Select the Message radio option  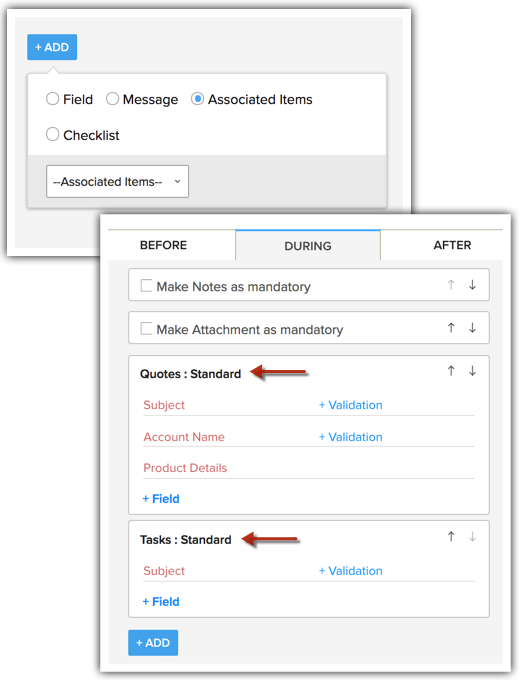point(112,99)
